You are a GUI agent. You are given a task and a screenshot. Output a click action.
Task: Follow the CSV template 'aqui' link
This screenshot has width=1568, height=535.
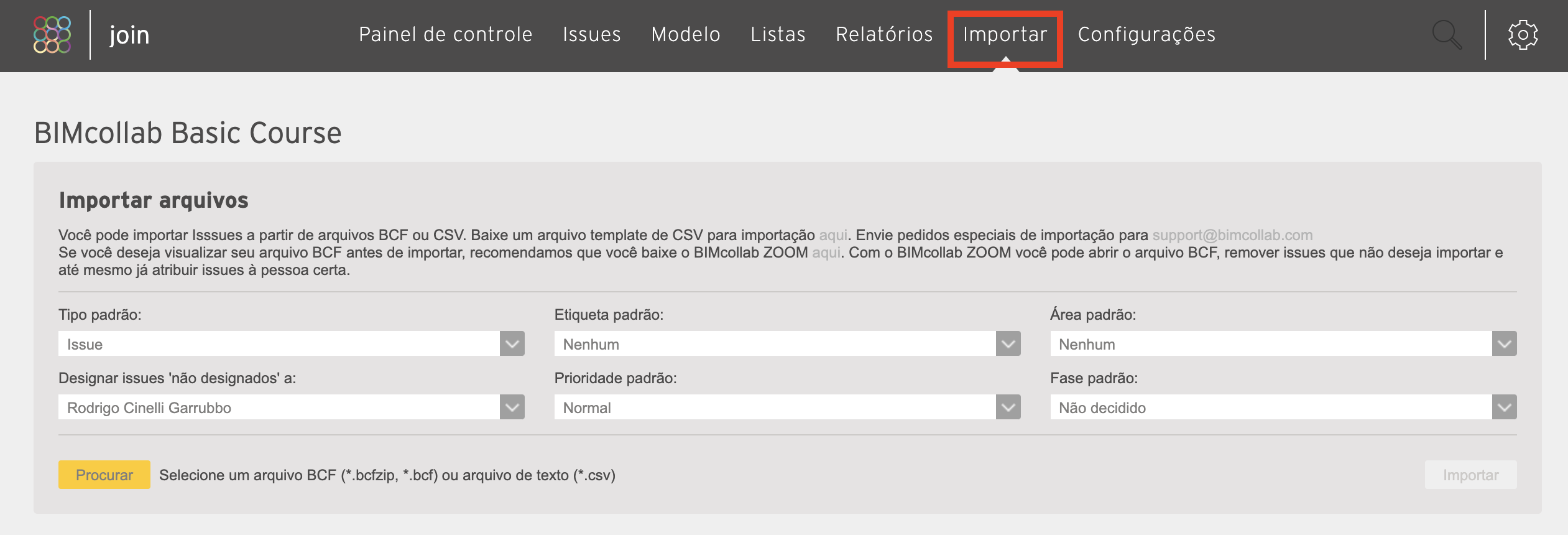(833, 235)
